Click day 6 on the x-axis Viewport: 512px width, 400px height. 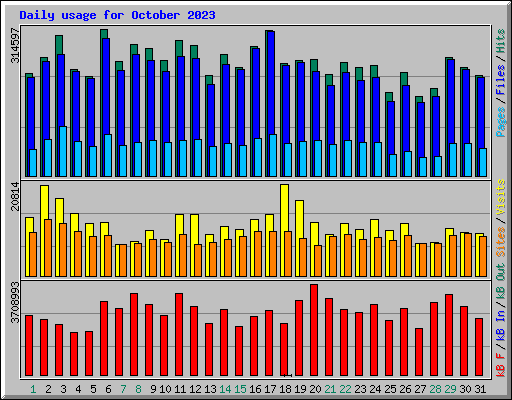(x=108, y=389)
